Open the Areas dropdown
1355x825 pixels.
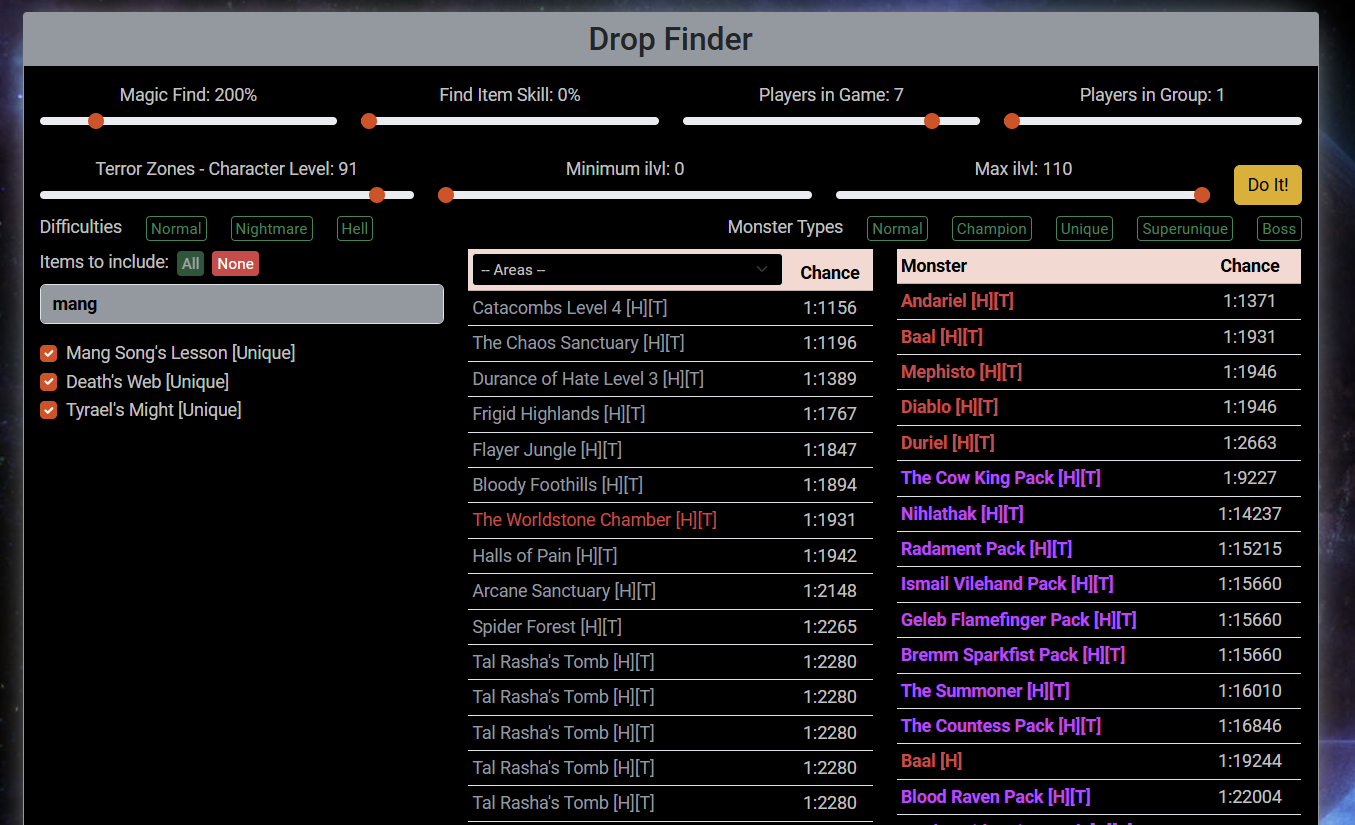pos(627,270)
